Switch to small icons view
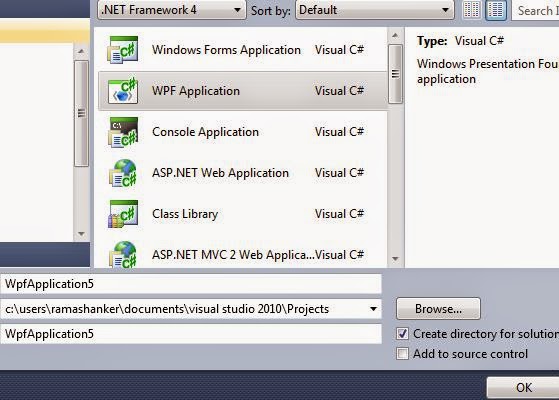 tap(471, 10)
